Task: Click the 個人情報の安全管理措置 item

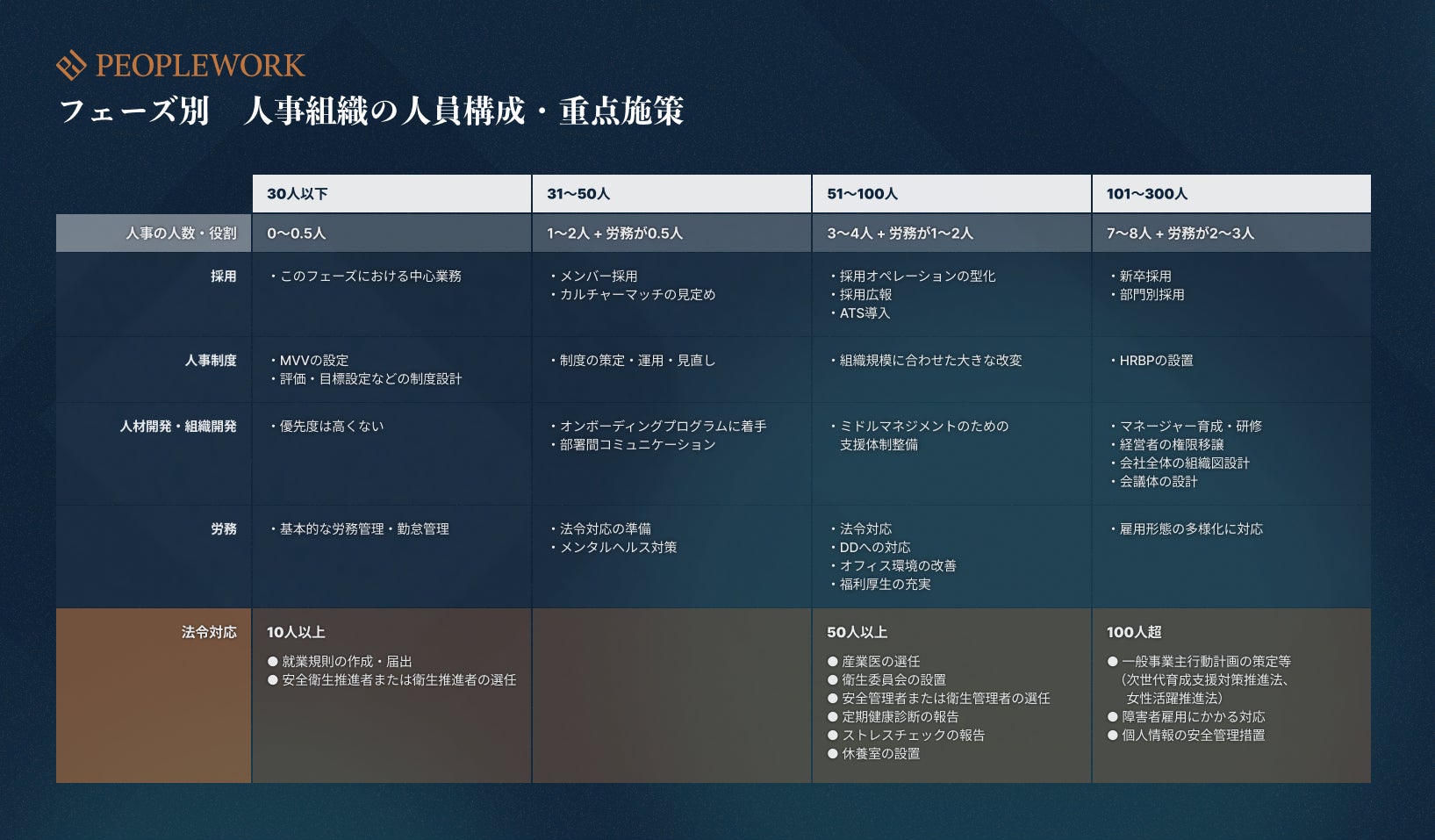Action: pyautogui.click(x=1186, y=736)
